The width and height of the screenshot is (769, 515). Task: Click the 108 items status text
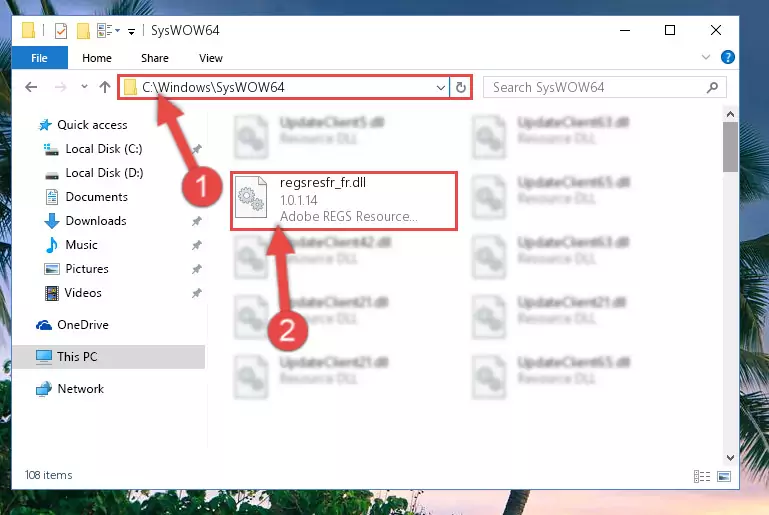click(x=49, y=475)
